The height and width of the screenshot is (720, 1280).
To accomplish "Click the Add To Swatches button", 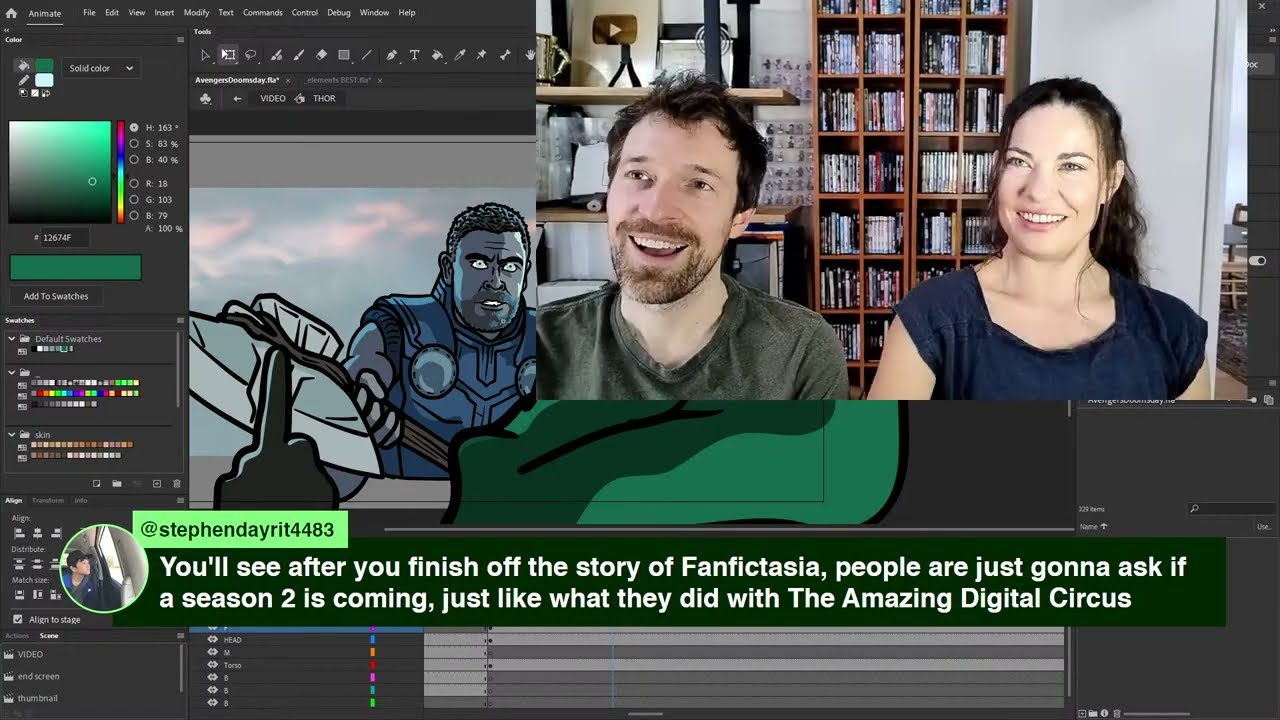I will point(56,296).
